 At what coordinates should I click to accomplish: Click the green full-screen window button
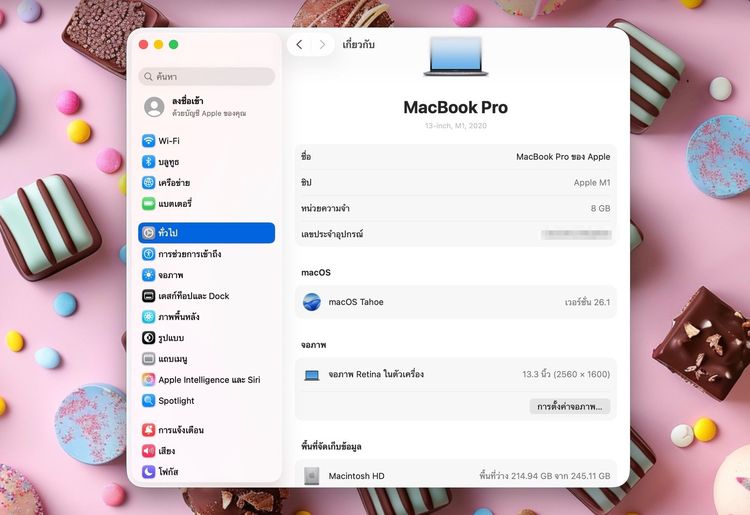[x=174, y=44]
